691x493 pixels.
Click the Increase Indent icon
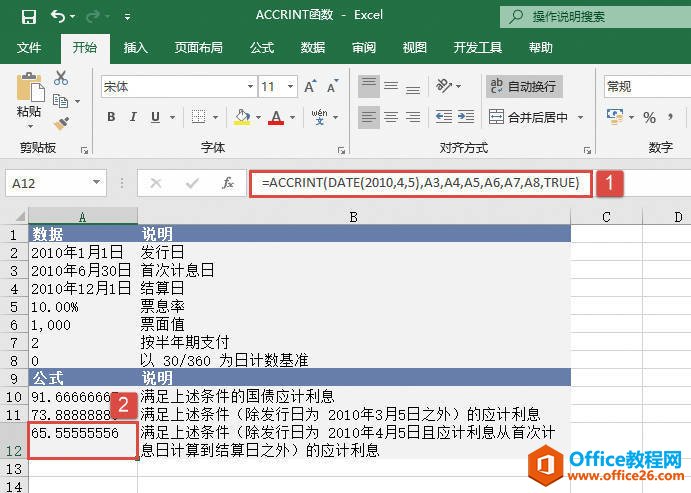click(466, 117)
